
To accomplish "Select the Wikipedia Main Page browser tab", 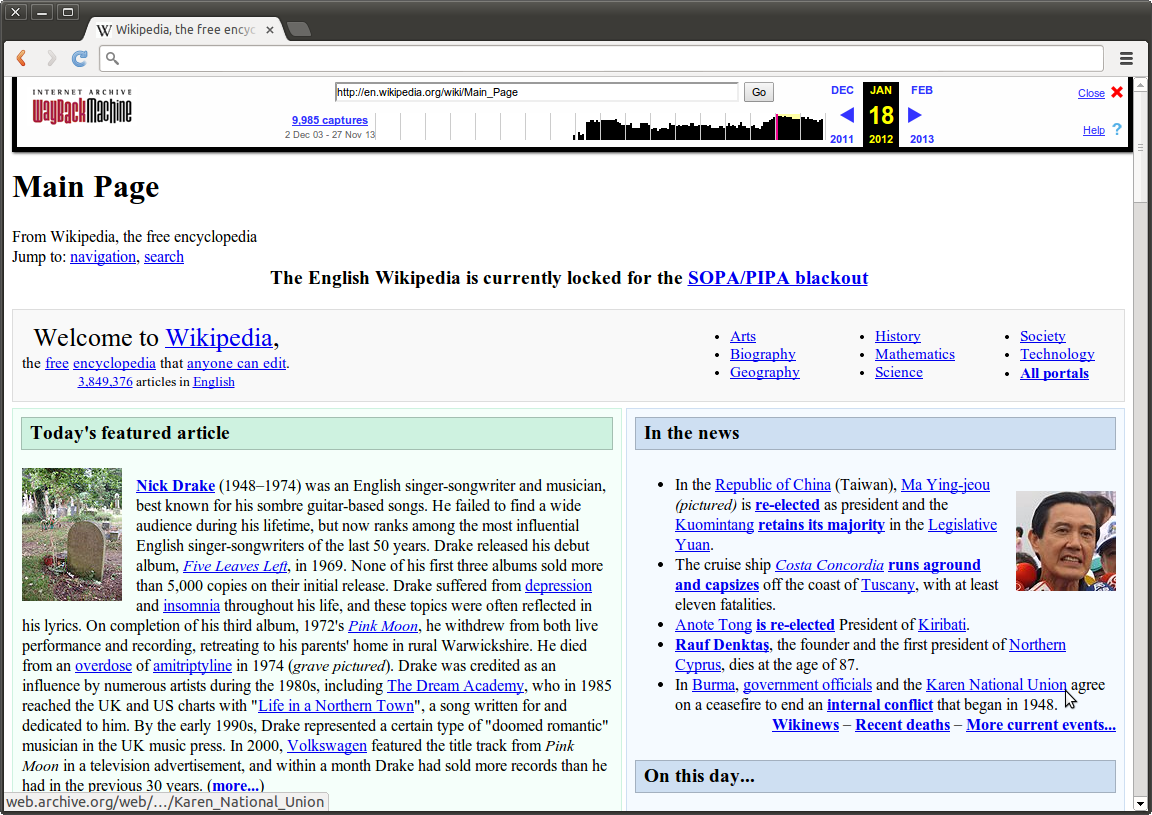I will pos(180,30).
